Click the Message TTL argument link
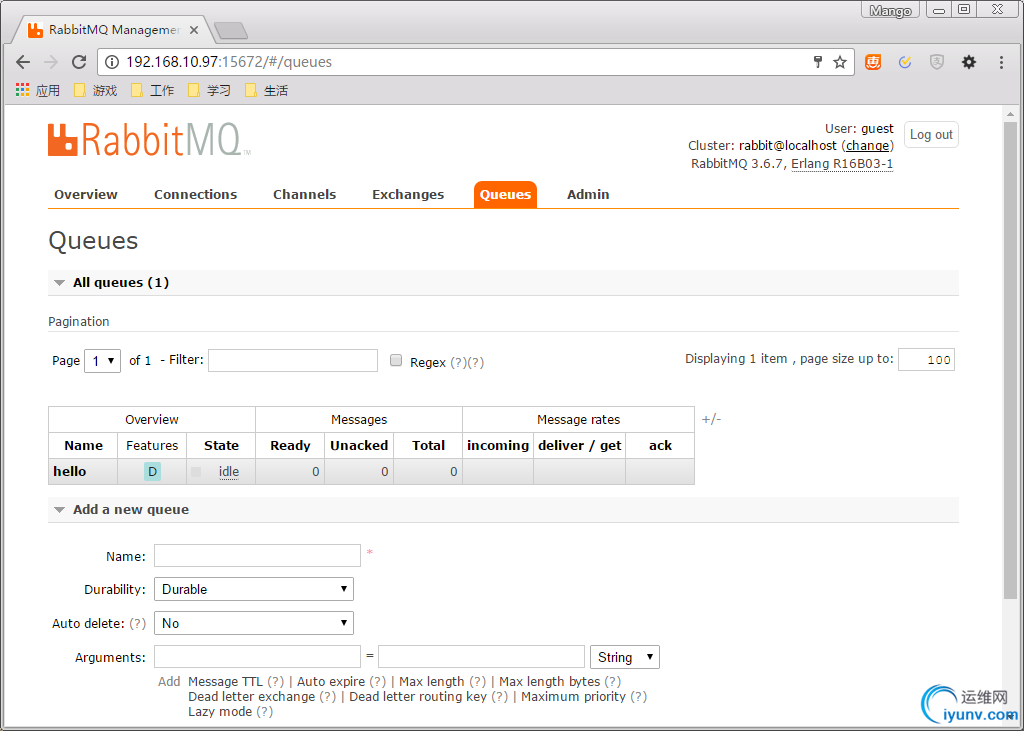 [x=225, y=681]
